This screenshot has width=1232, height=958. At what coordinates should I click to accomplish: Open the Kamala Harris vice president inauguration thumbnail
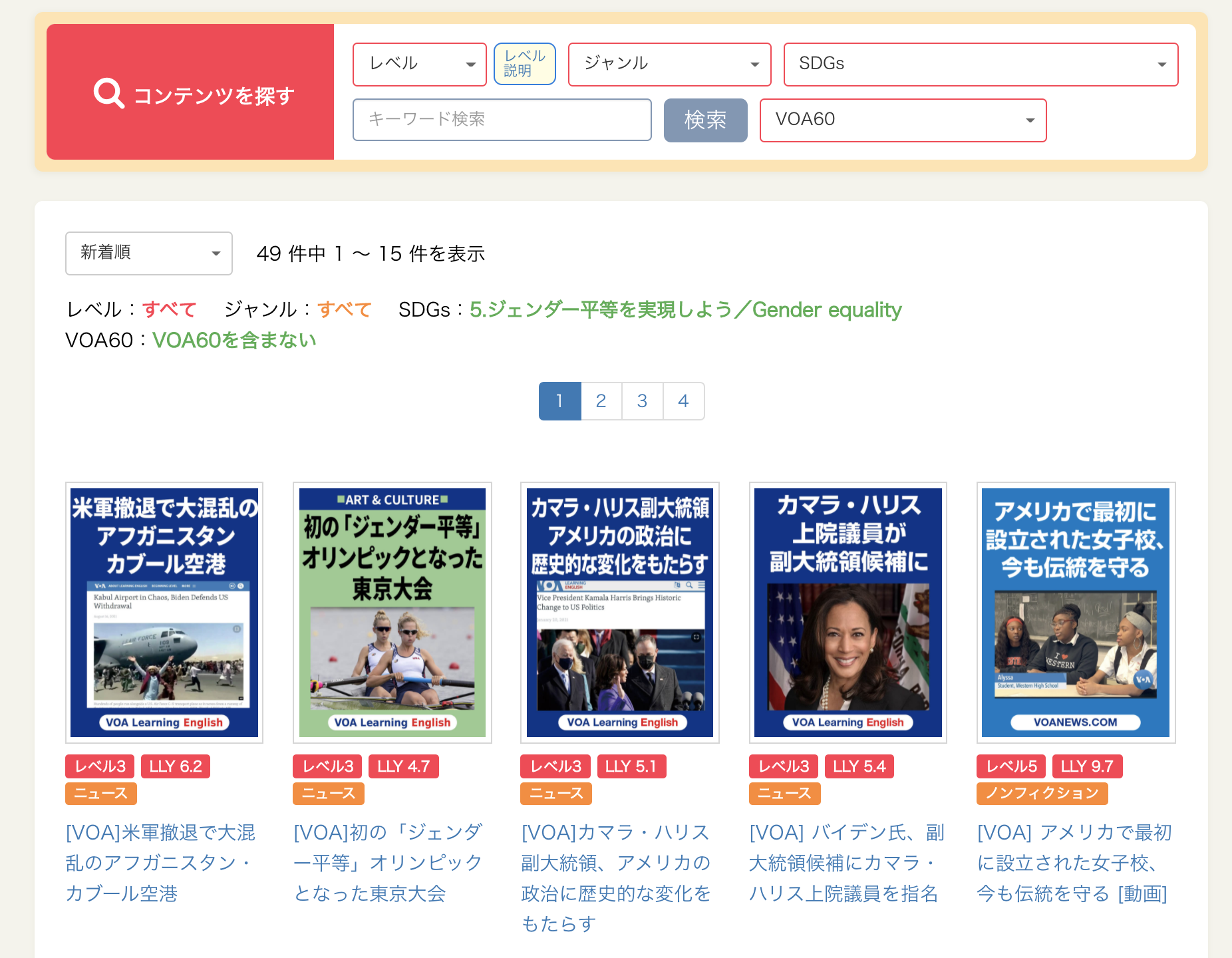click(x=620, y=613)
